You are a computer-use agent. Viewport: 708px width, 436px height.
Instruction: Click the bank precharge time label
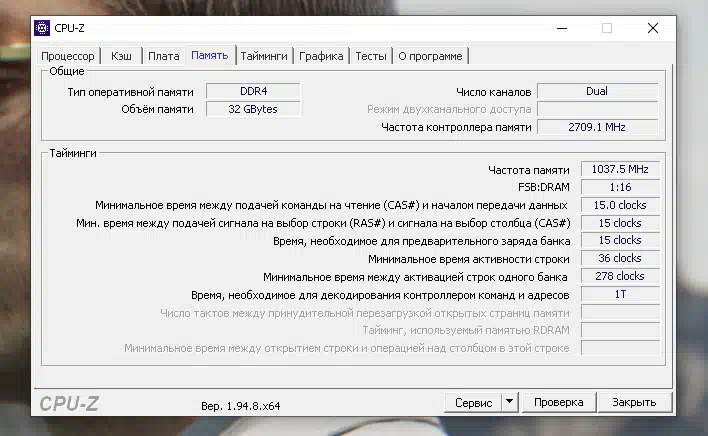(422, 241)
